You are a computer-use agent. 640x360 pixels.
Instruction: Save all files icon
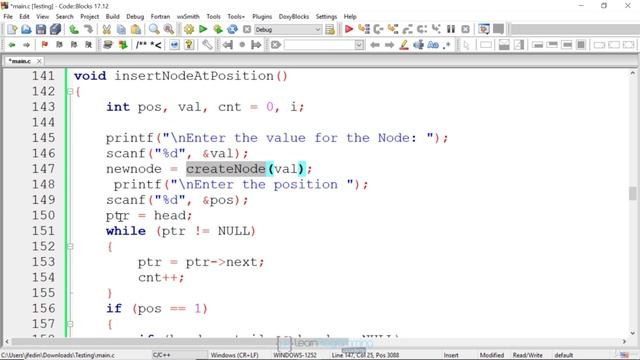click(x=56, y=29)
